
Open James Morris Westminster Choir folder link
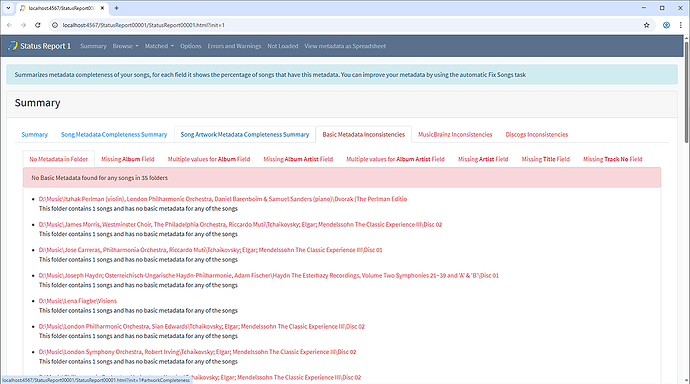click(240, 224)
